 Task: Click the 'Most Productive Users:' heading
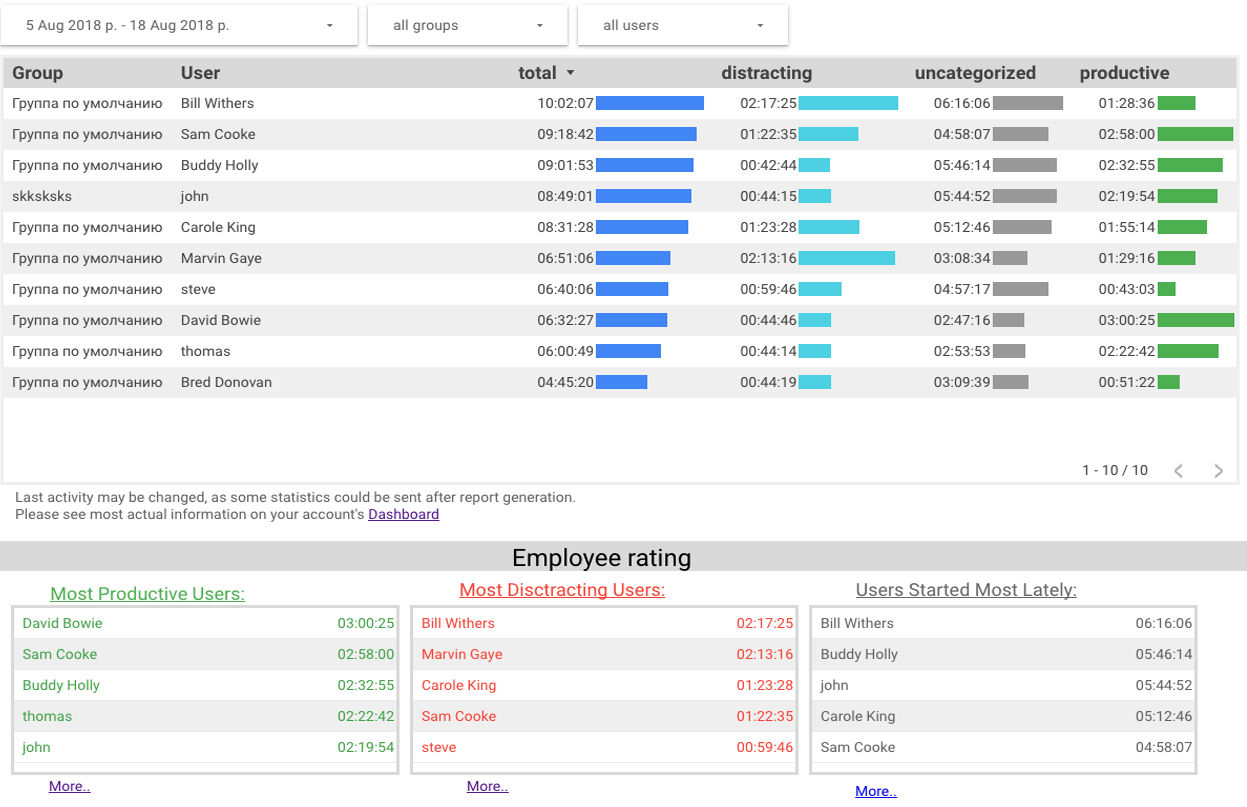[146, 593]
